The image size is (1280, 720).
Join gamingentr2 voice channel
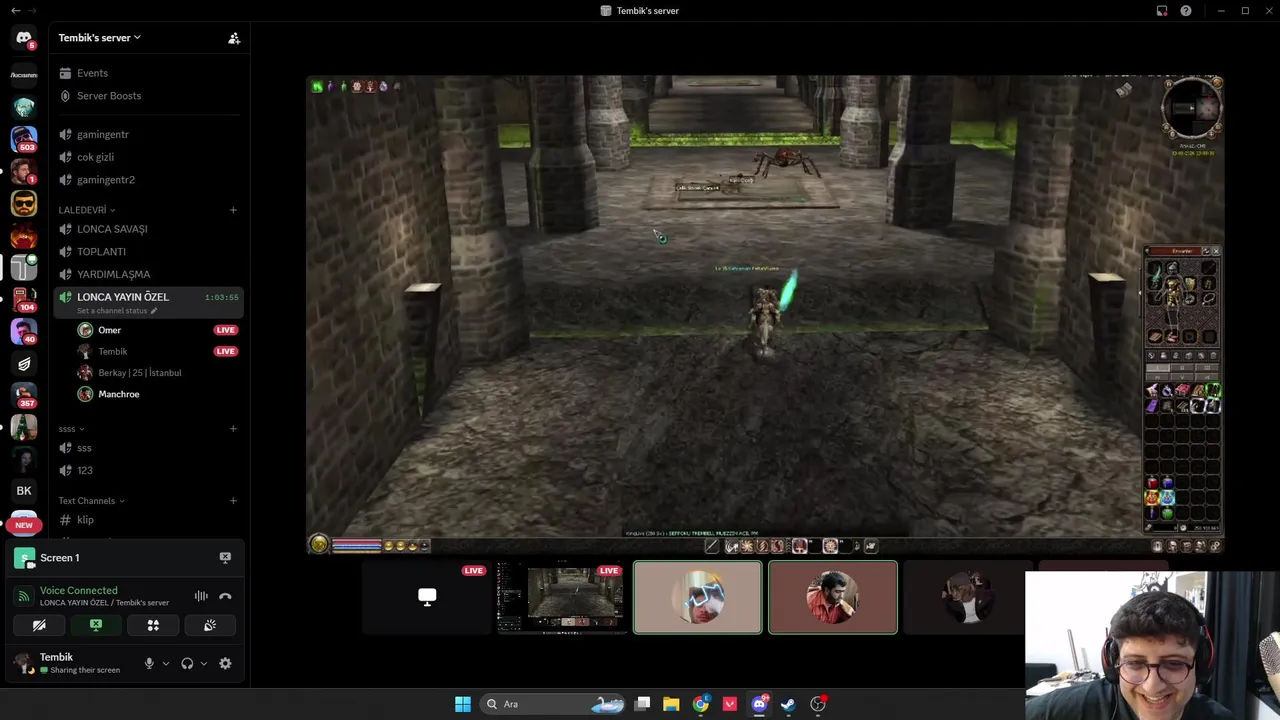point(149,180)
